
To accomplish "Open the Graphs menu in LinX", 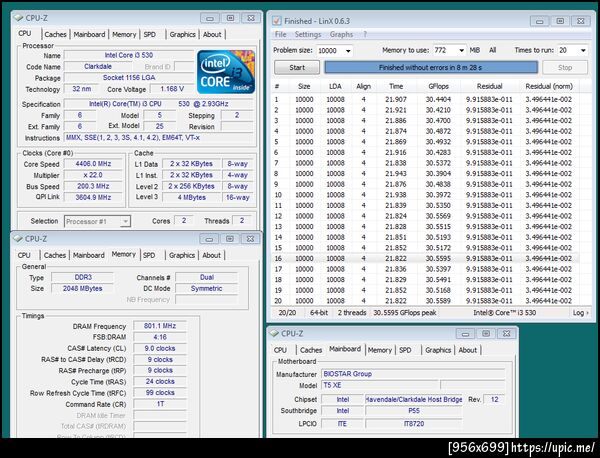I will point(341,34).
